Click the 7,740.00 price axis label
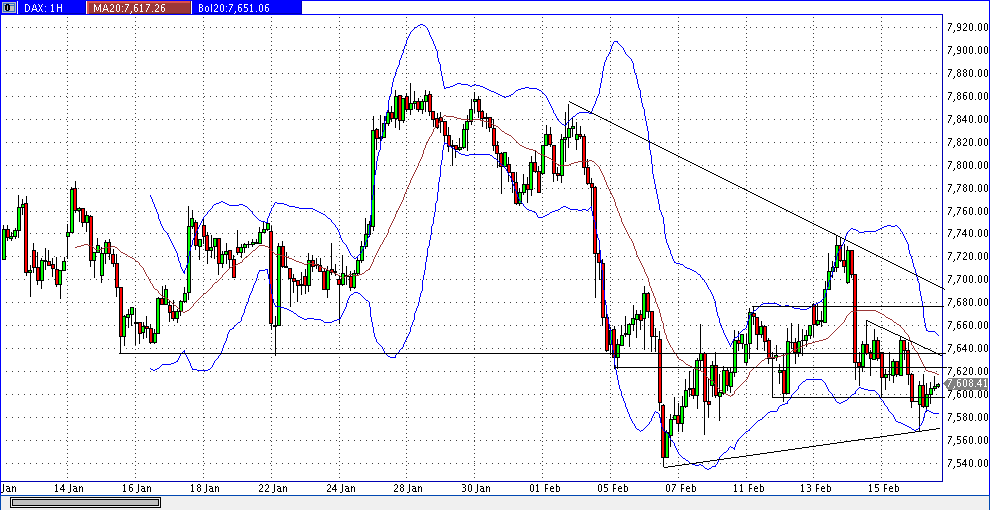Image resolution: width=990 pixels, height=510 pixels. click(967, 234)
